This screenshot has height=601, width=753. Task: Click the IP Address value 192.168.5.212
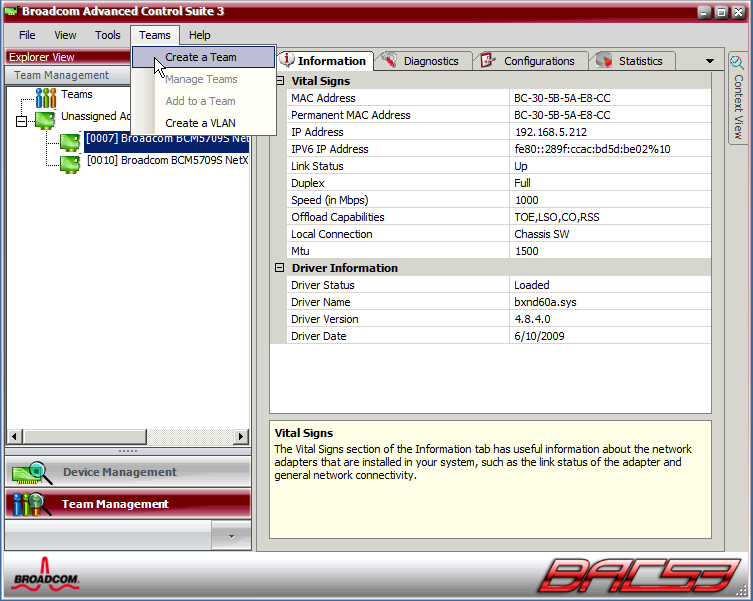tap(551, 132)
